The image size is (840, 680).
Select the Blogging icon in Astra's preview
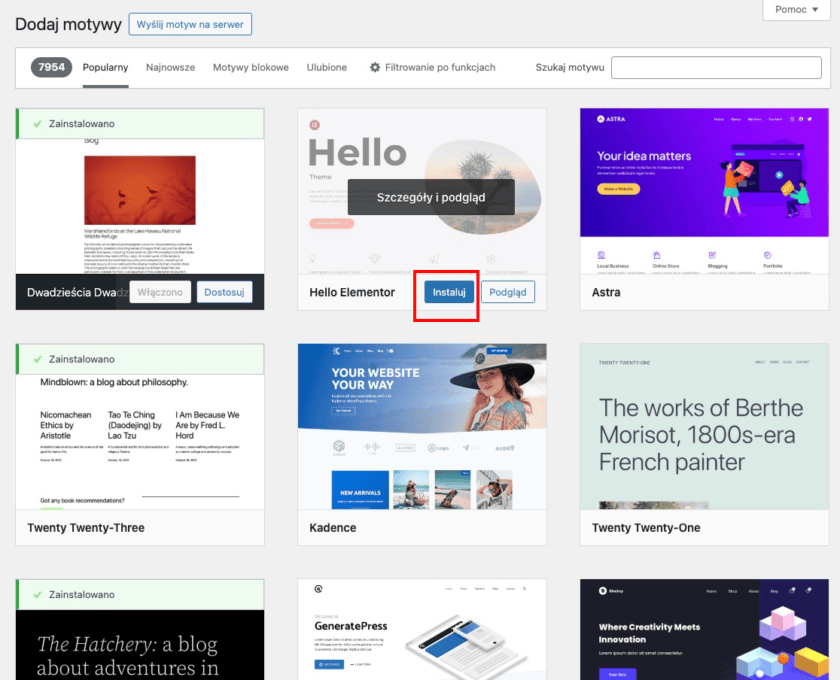(x=710, y=254)
